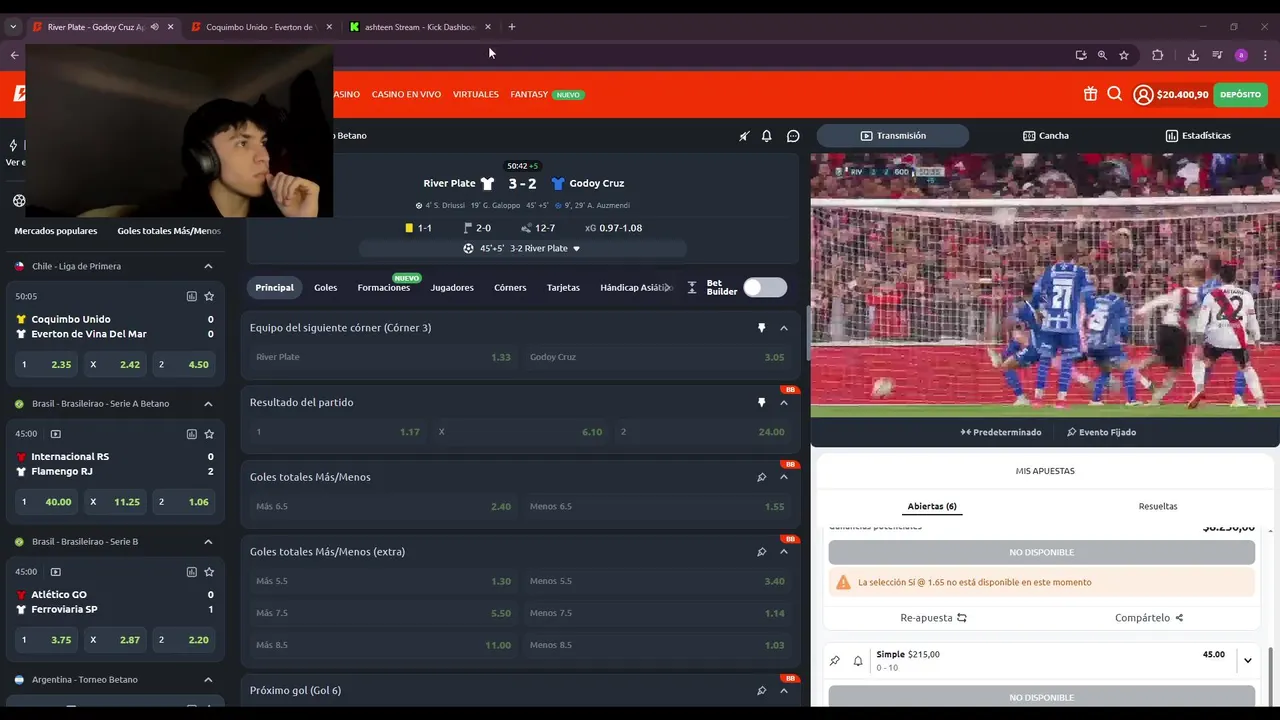Click Predeterminado under the video

coord(1001,432)
